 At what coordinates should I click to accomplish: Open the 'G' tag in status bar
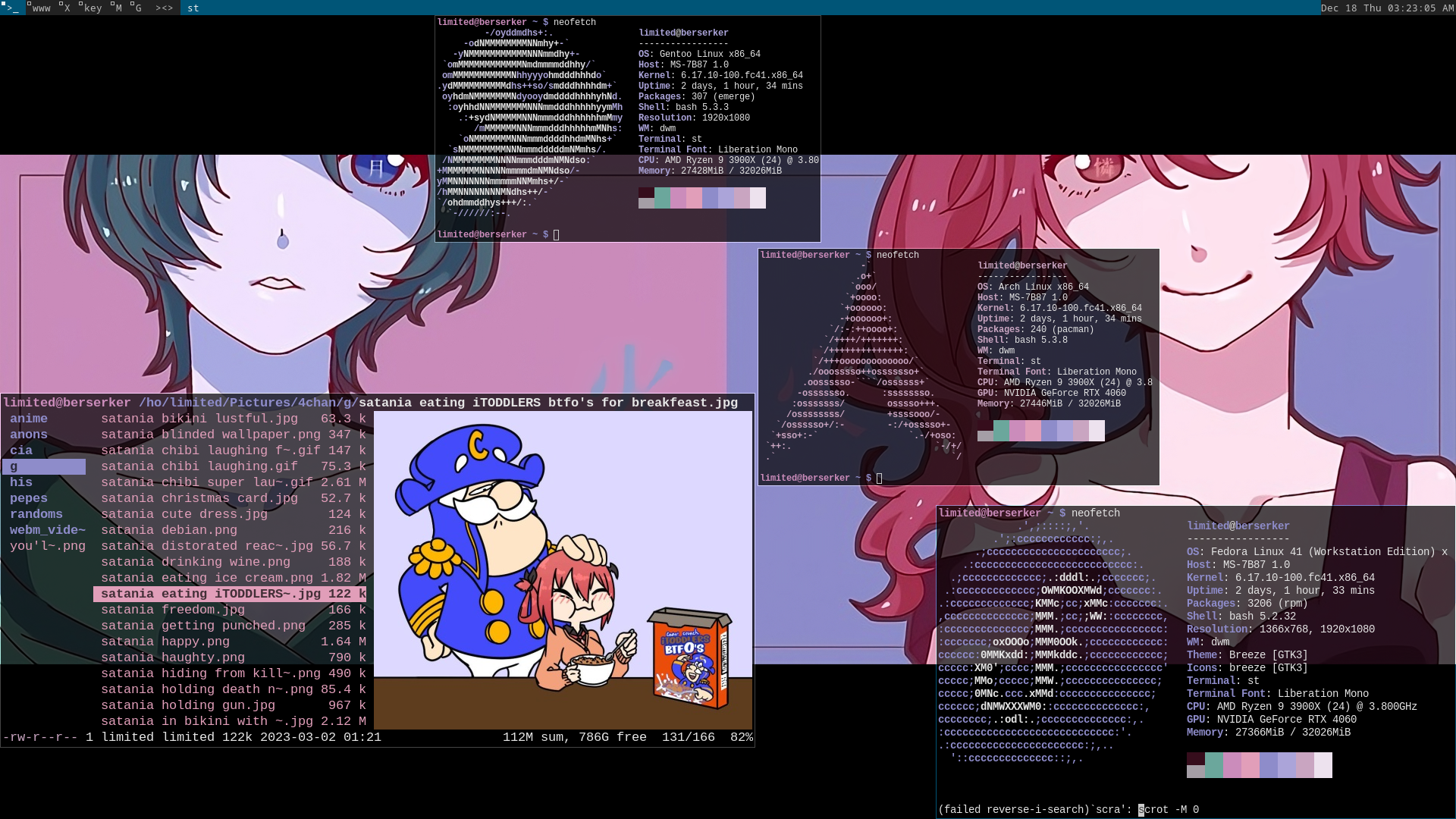[x=137, y=8]
